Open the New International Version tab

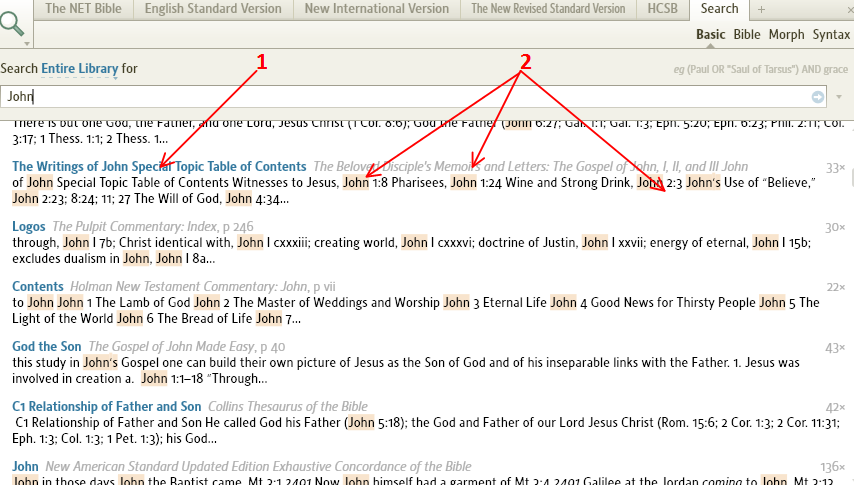pyautogui.click(x=377, y=9)
